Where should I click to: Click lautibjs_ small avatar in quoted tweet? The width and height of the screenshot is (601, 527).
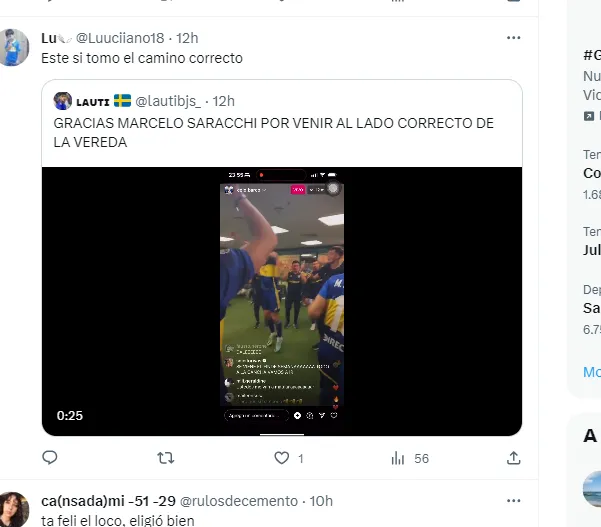63,101
